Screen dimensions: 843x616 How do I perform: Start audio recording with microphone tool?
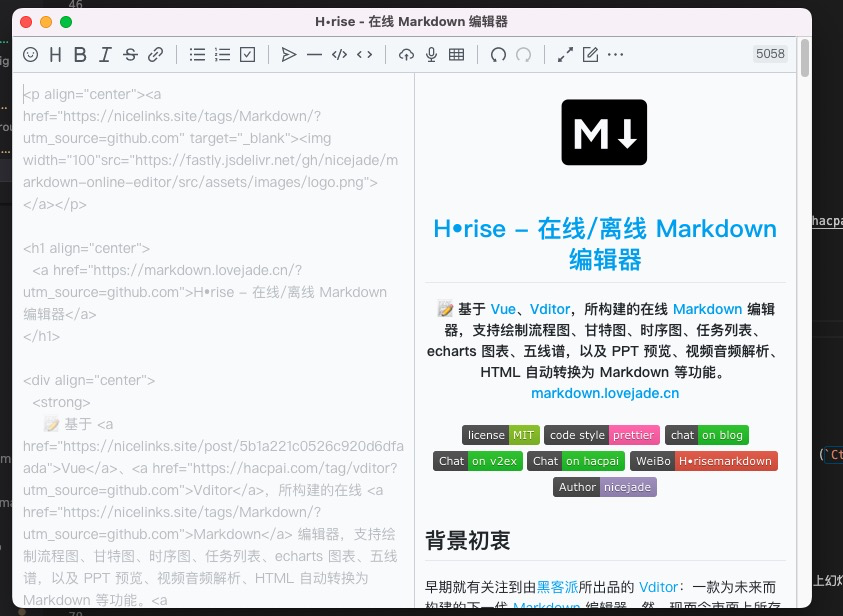(x=431, y=55)
